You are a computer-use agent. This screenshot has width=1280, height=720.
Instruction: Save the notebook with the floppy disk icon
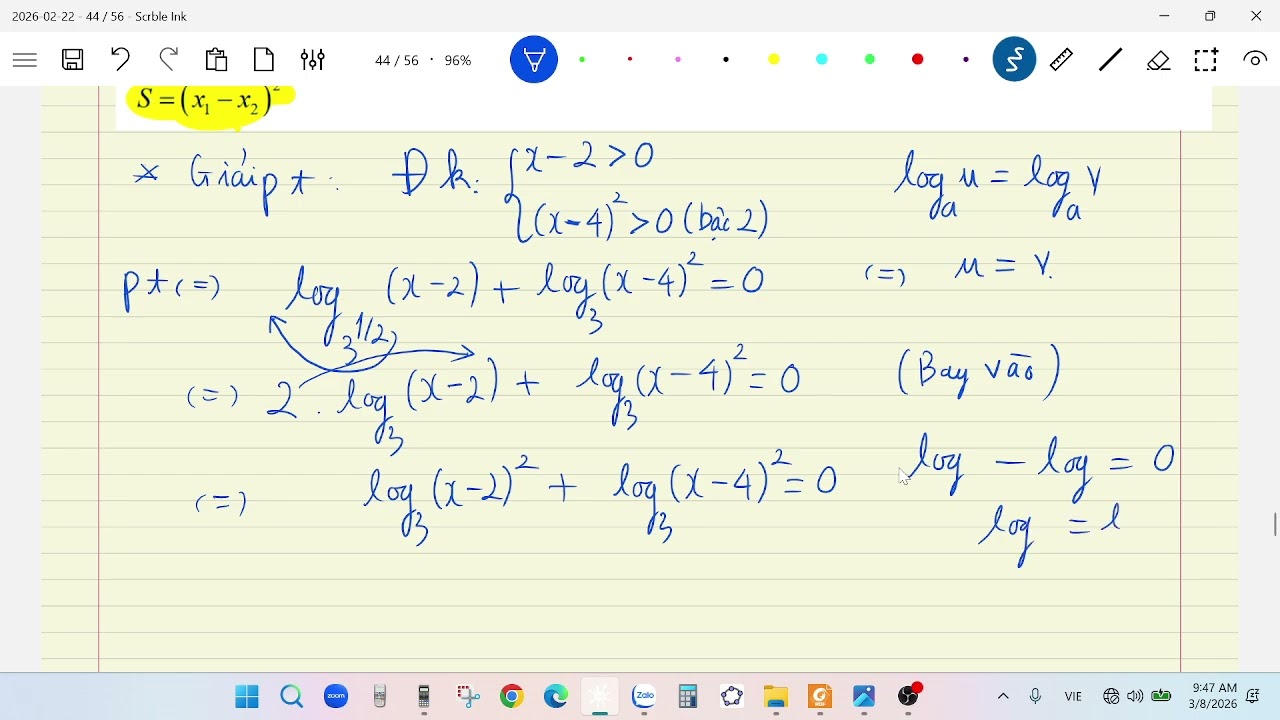(73, 60)
